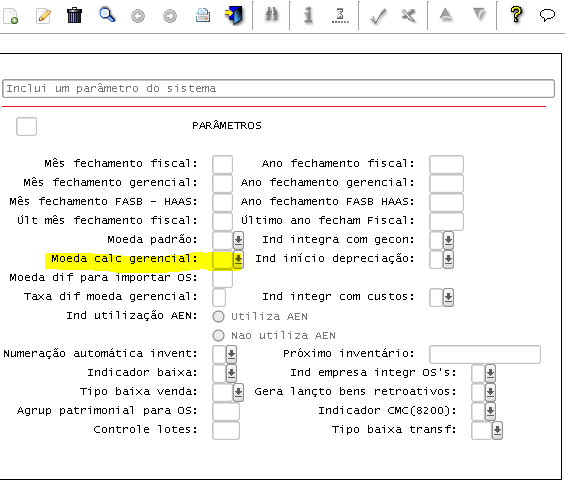565x481 pixels.
Task: Open the Ind integra com gecon dropdown
Action: coord(448,240)
